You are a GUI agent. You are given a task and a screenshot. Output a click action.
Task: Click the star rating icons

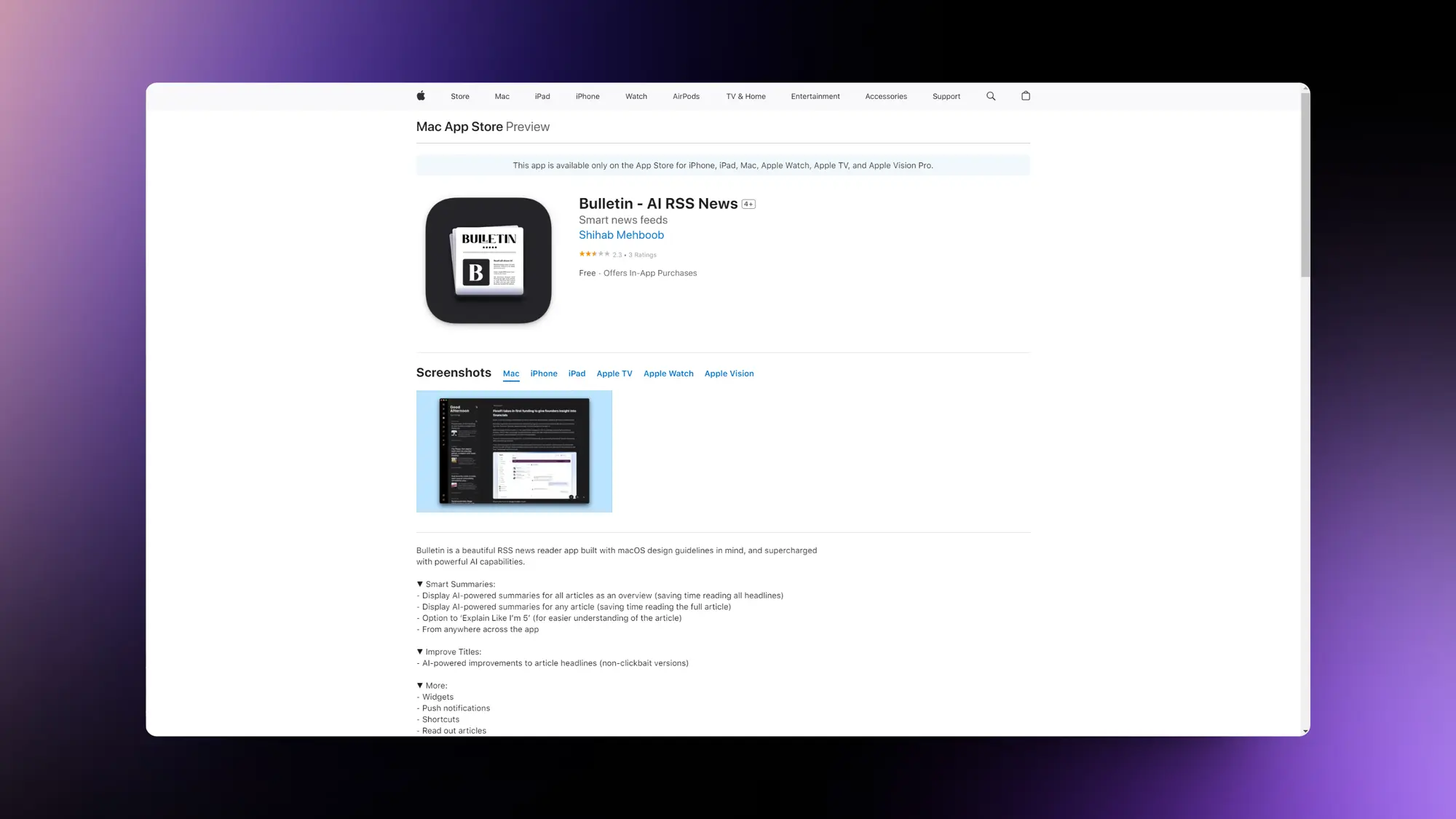click(x=594, y=254)
